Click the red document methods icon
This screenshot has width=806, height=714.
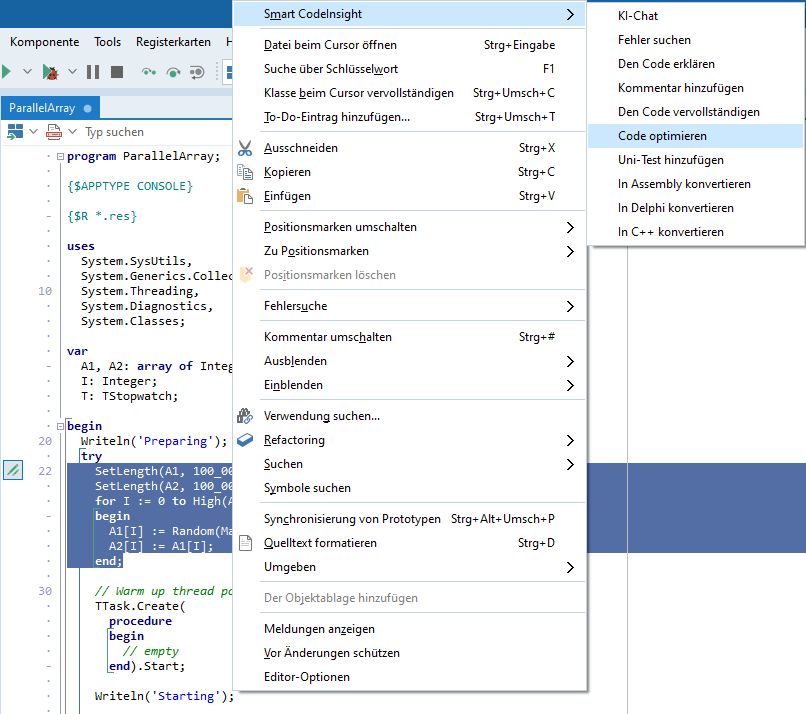(53, 132)
